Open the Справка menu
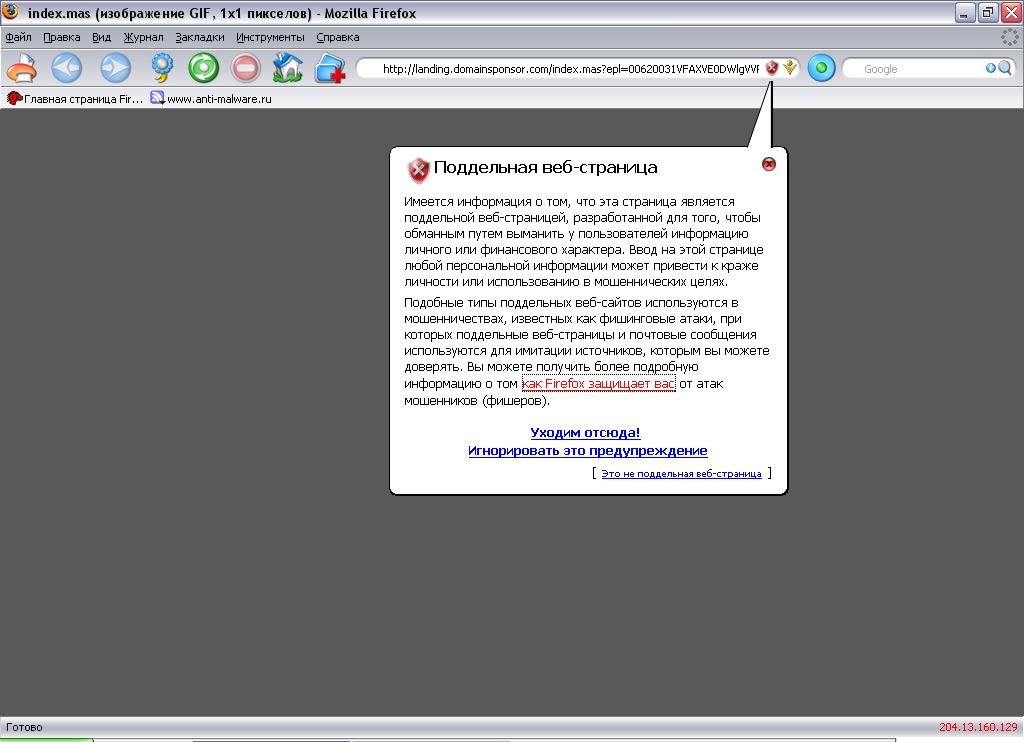1024x742 pixels. click(338, 37)
